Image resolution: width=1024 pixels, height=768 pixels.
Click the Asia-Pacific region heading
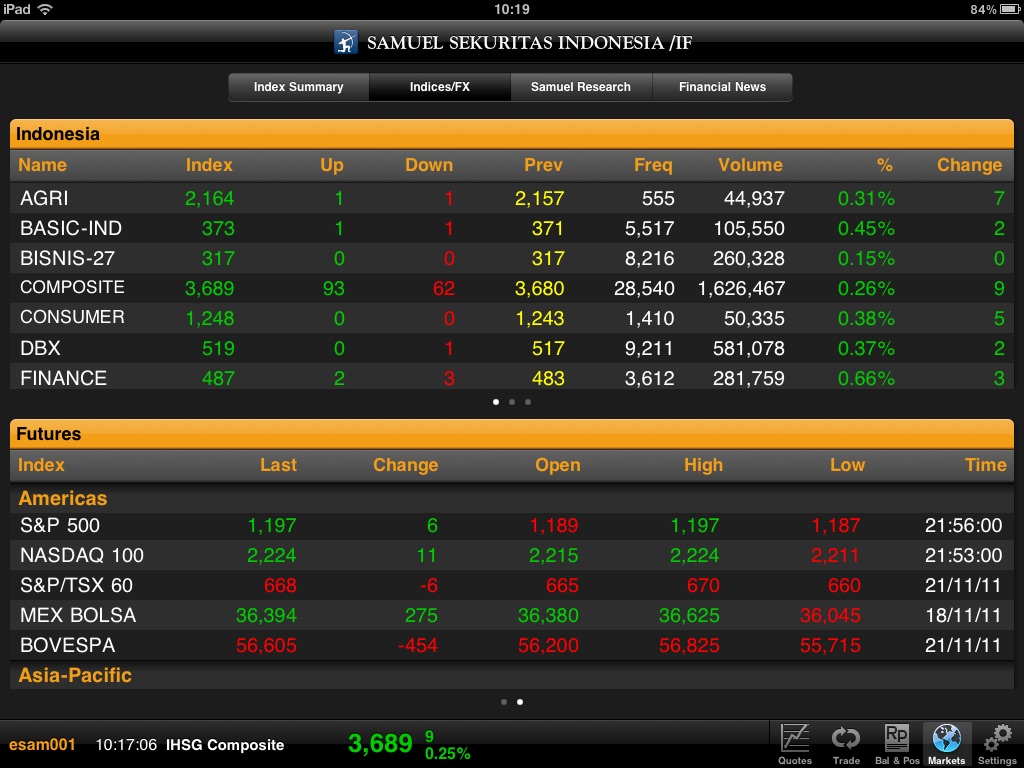[x=75, y=675]
